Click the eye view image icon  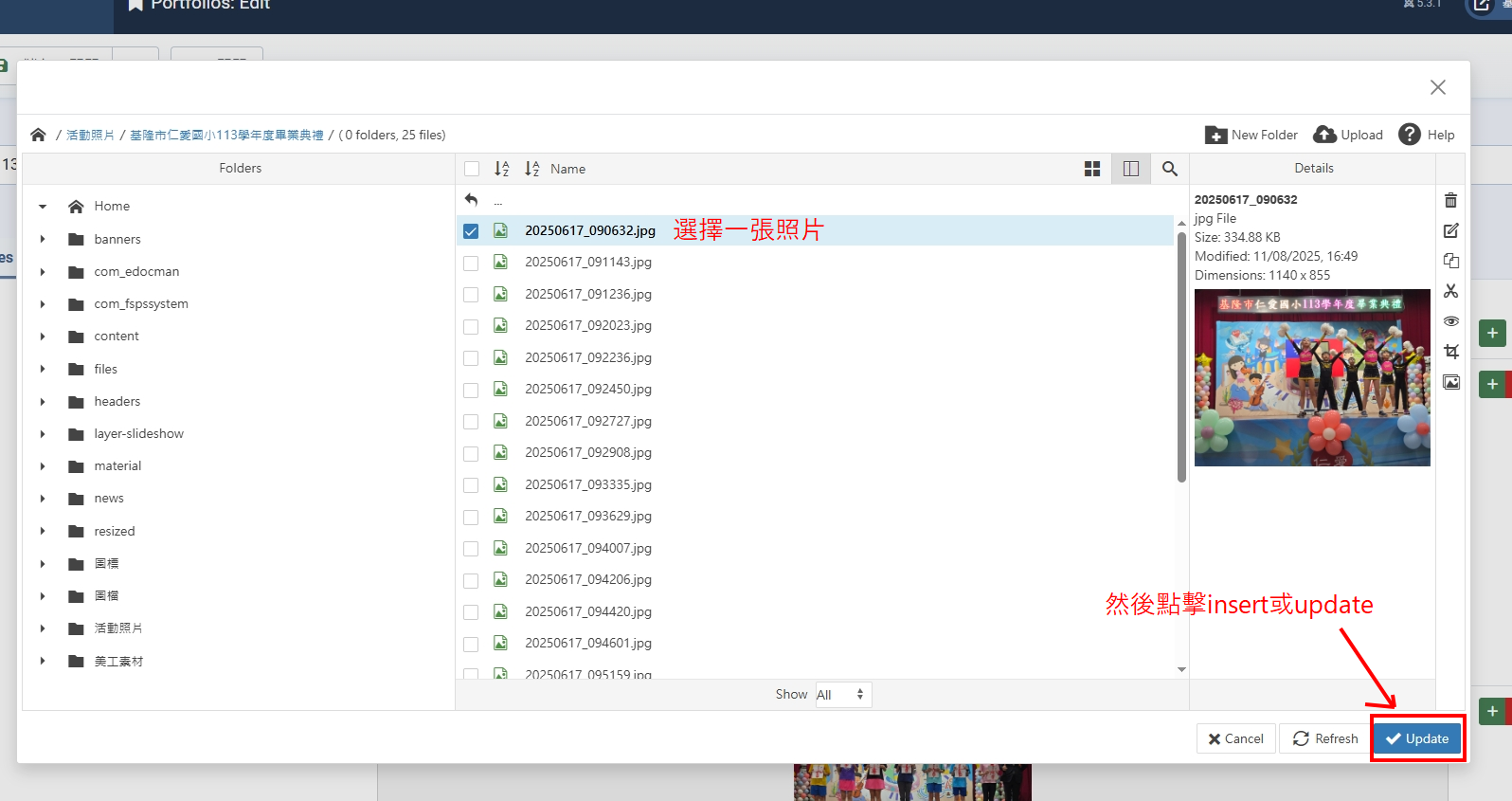(1450, 321)
